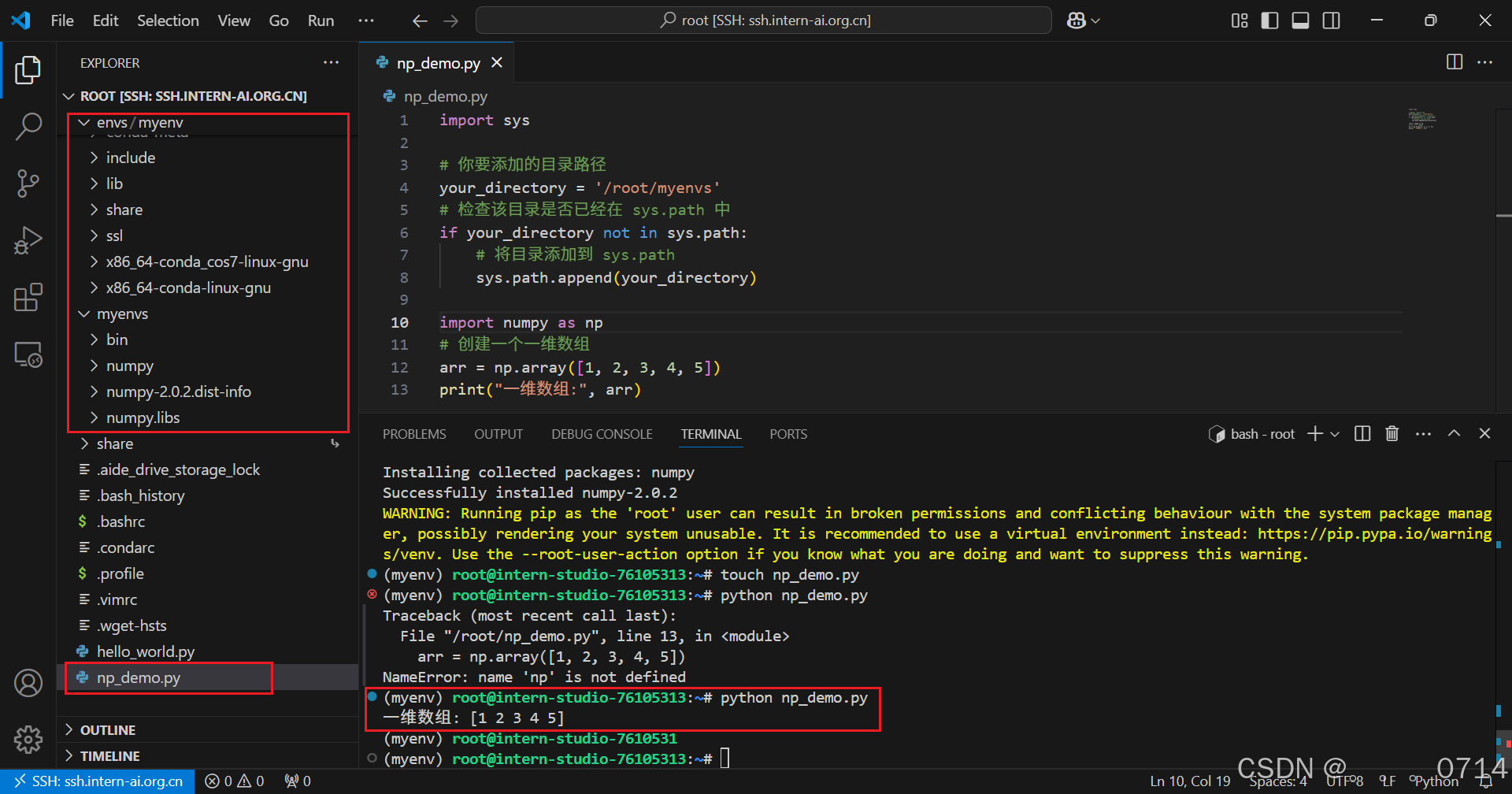Open the Search view in activity bar
Viewport: 1512px width, 794px height.
pos(28,126)
